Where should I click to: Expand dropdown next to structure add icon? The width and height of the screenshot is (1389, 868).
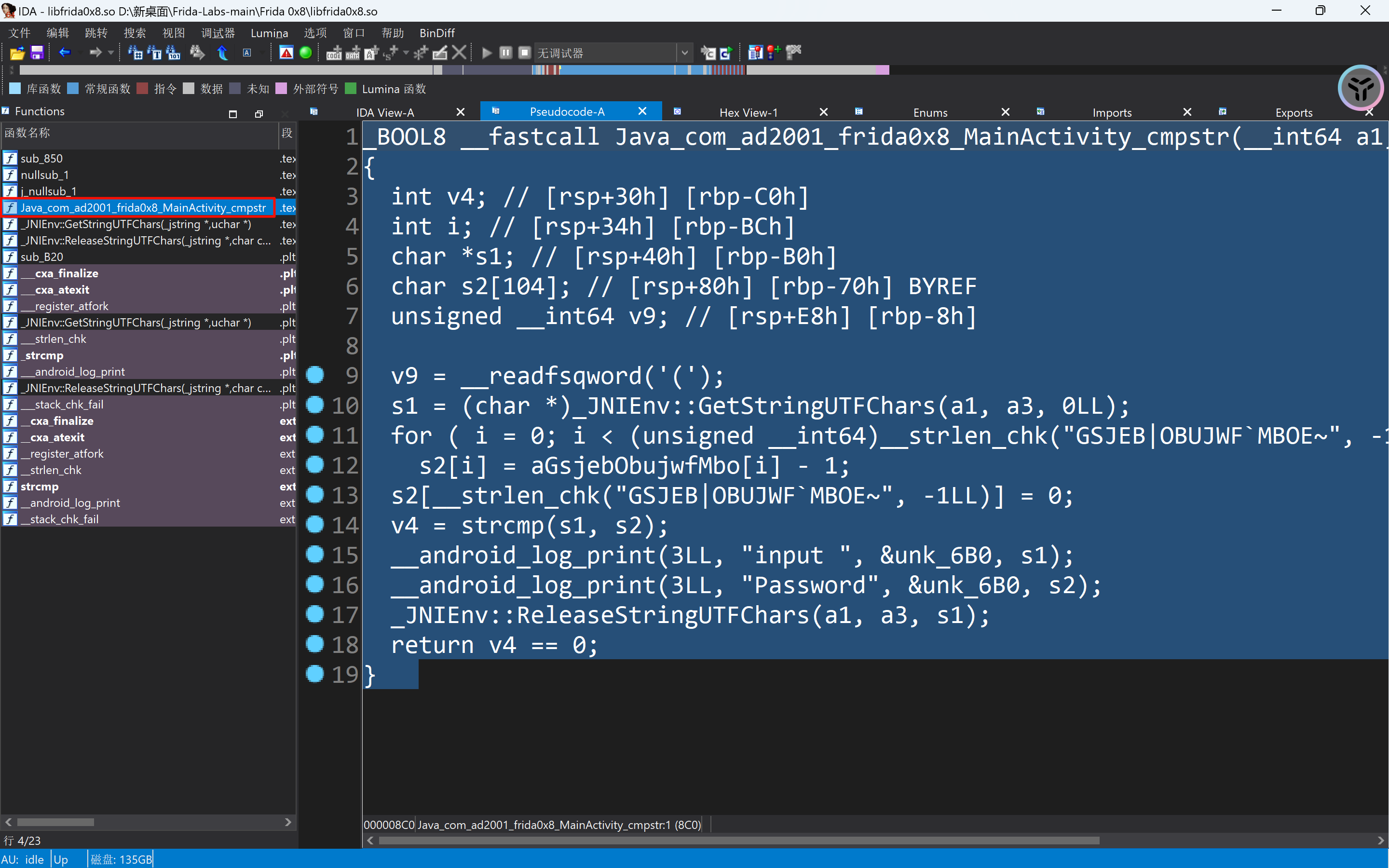point(407,53)
